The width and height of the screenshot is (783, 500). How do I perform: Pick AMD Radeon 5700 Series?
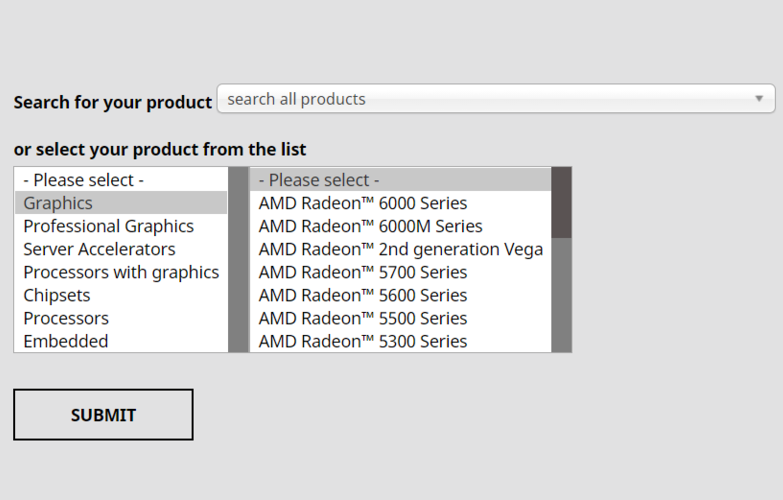pyautogui.click(x=400, y=272)
